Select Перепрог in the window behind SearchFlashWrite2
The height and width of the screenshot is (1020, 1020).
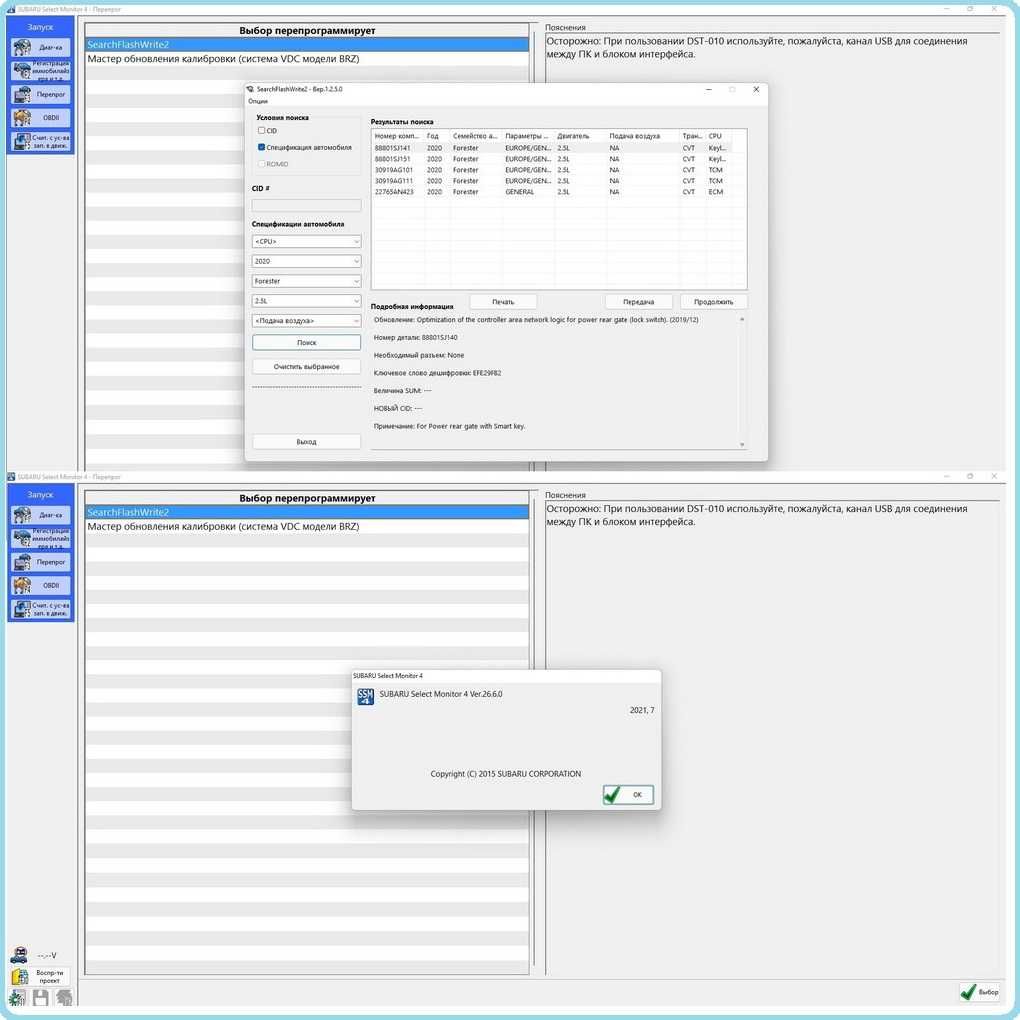click(40, 94)
